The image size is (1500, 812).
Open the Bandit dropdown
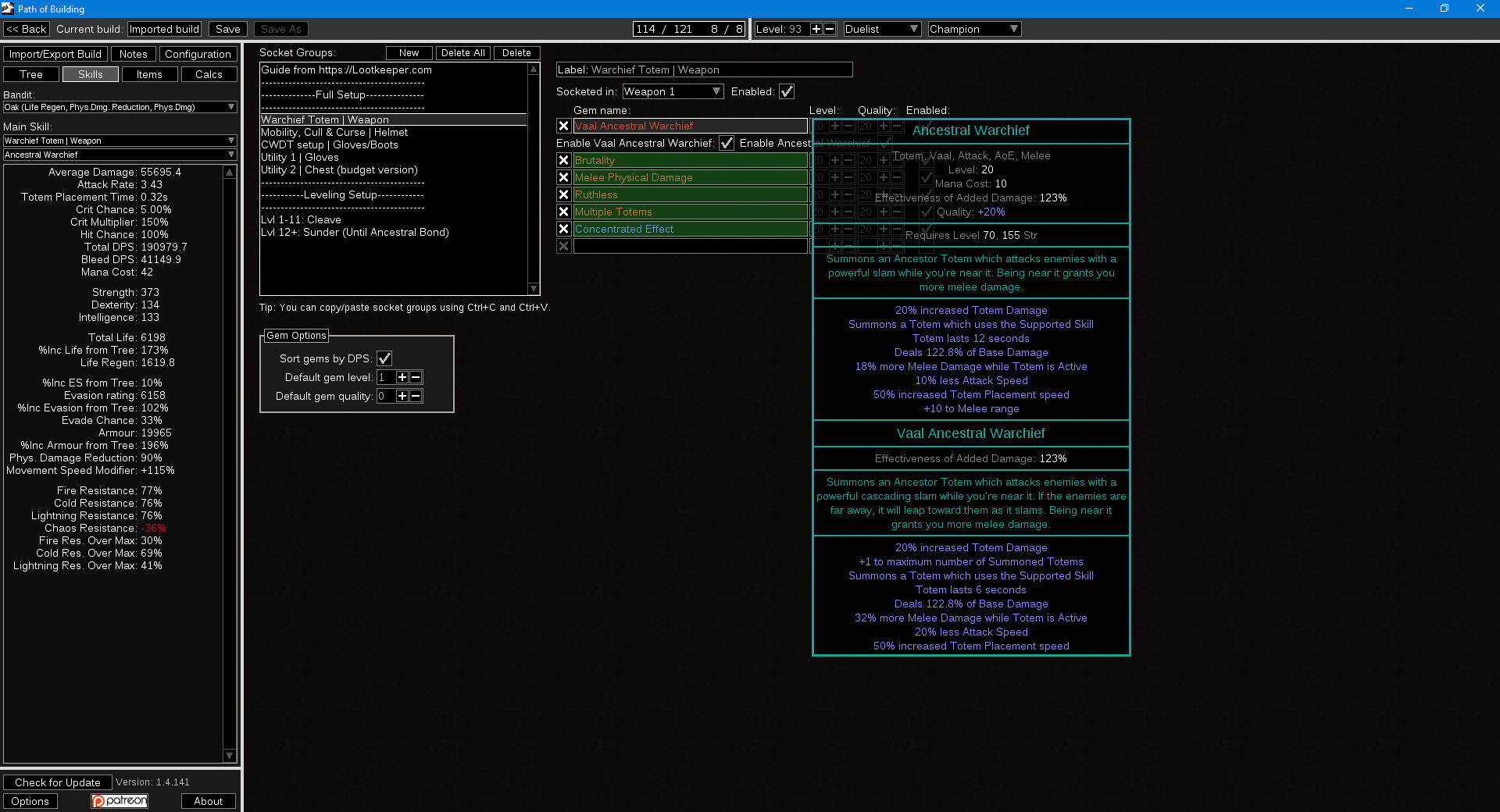(120, 107)
